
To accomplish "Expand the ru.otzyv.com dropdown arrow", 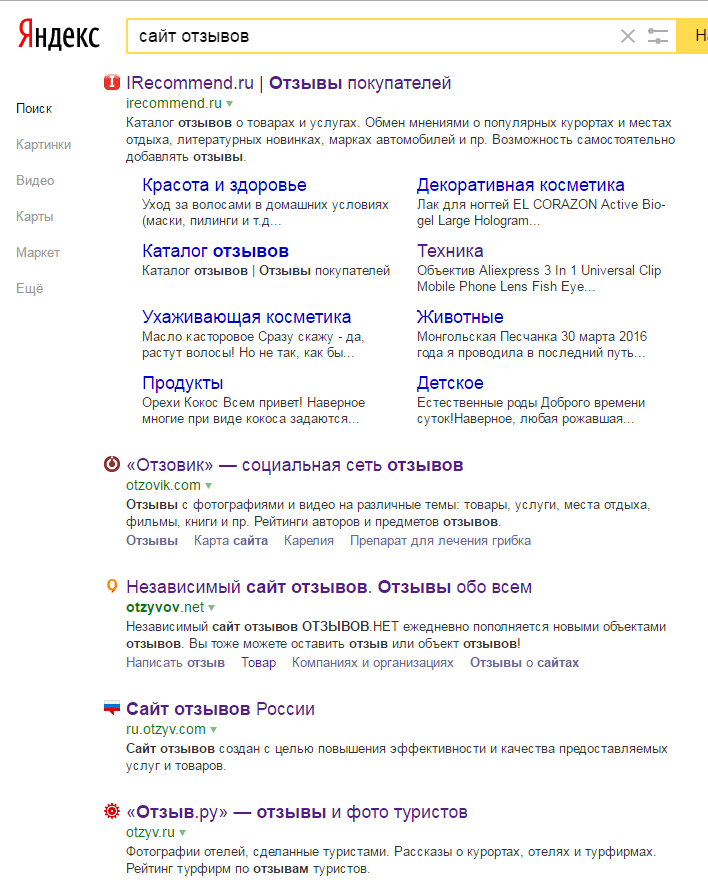I will click(x=213, y=730).
